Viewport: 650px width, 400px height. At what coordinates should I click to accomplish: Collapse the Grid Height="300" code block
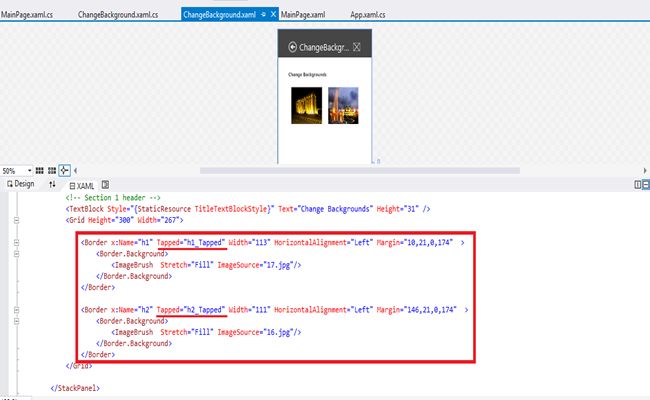click(17, 220)
